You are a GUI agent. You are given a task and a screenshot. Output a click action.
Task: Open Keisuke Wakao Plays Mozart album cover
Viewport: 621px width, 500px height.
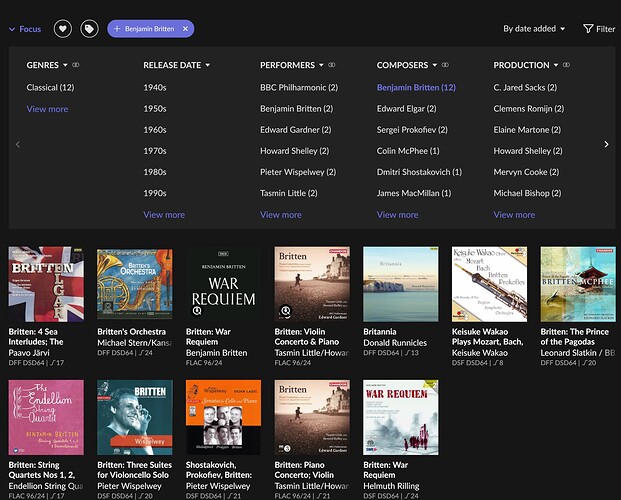490,284
